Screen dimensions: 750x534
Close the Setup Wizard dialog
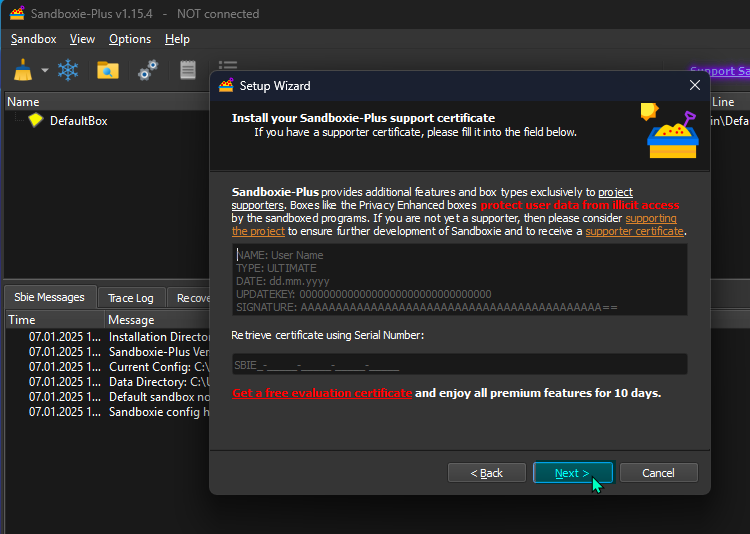pyautogui.click(x=695, y=85)
